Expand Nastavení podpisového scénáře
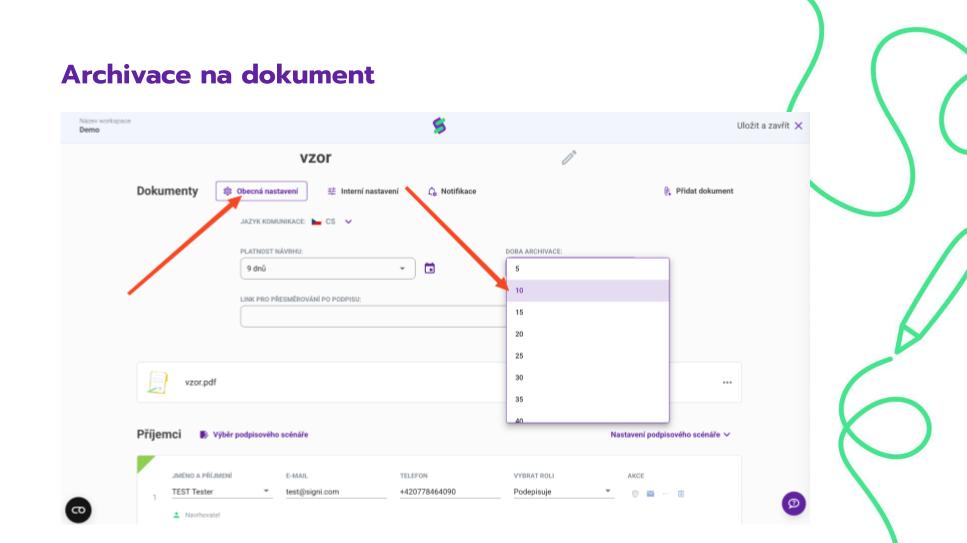Viewport: 967px width, 543px height. (x=670, y=435)
